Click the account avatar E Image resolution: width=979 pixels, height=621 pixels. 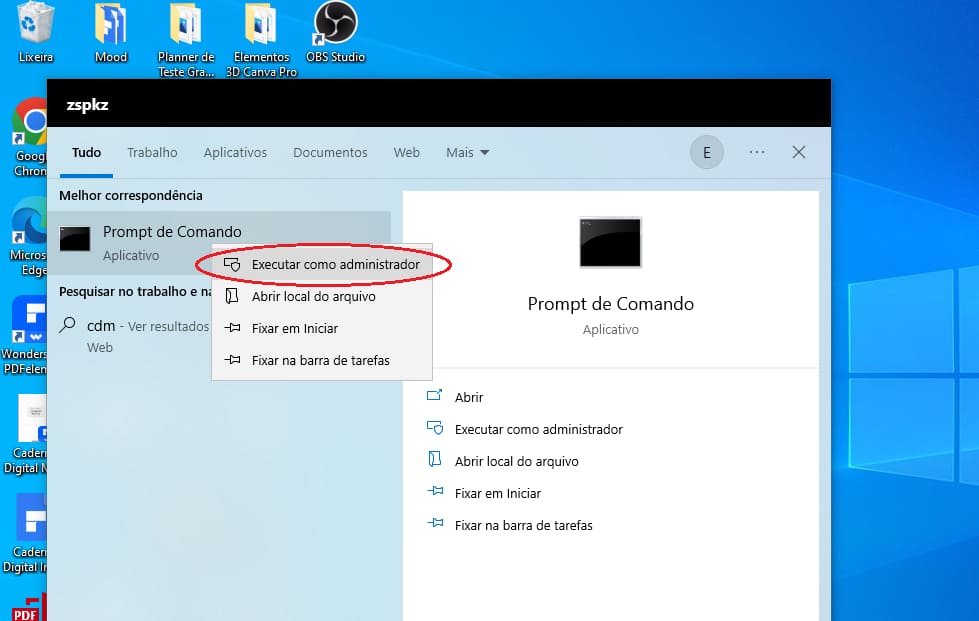[x=707, y=152]
